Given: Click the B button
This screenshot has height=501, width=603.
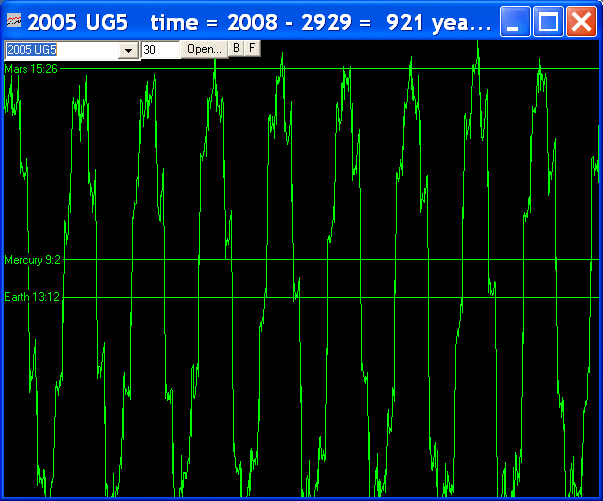Looking at the screenshot, I should (x=237, y=48).
